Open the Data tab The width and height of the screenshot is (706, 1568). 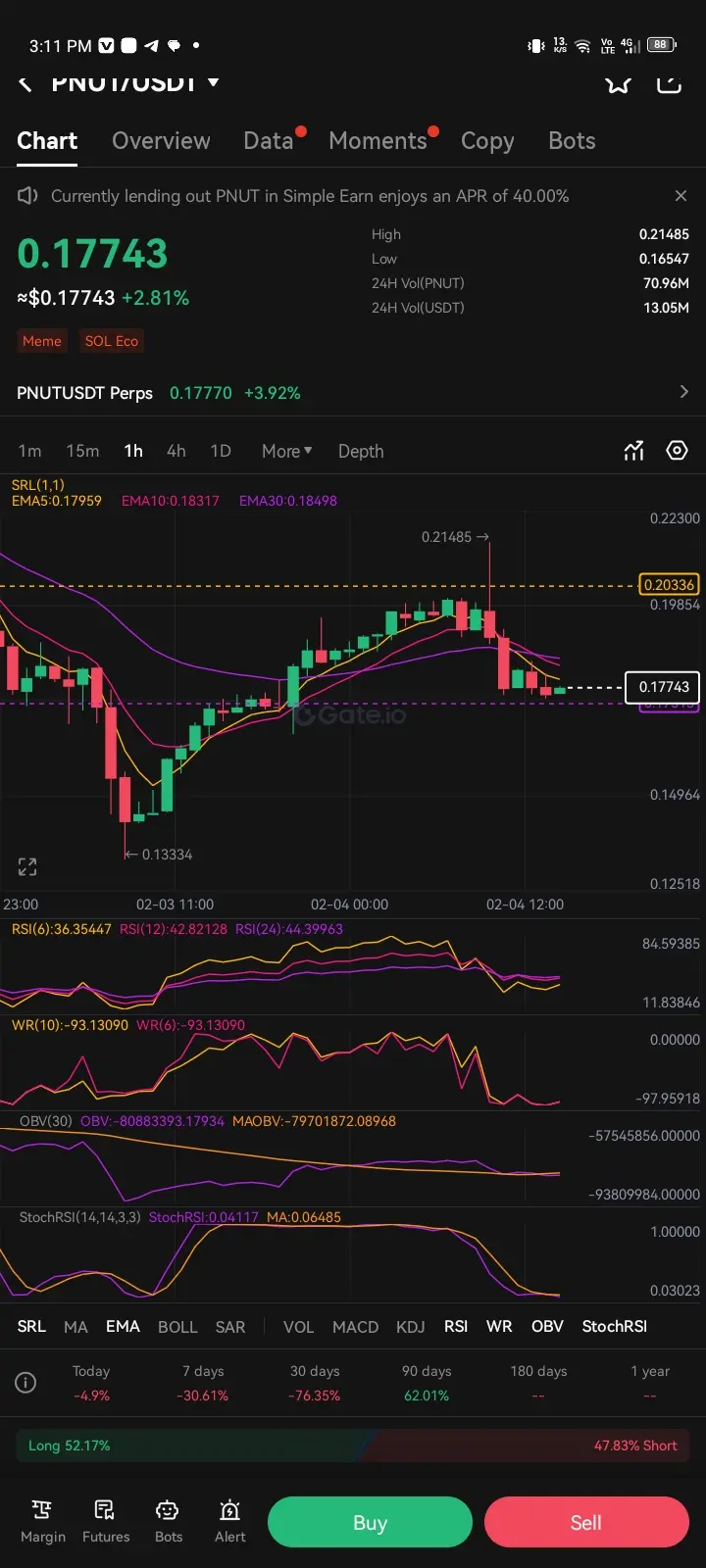pyautogui.click(x=269, y=141)
